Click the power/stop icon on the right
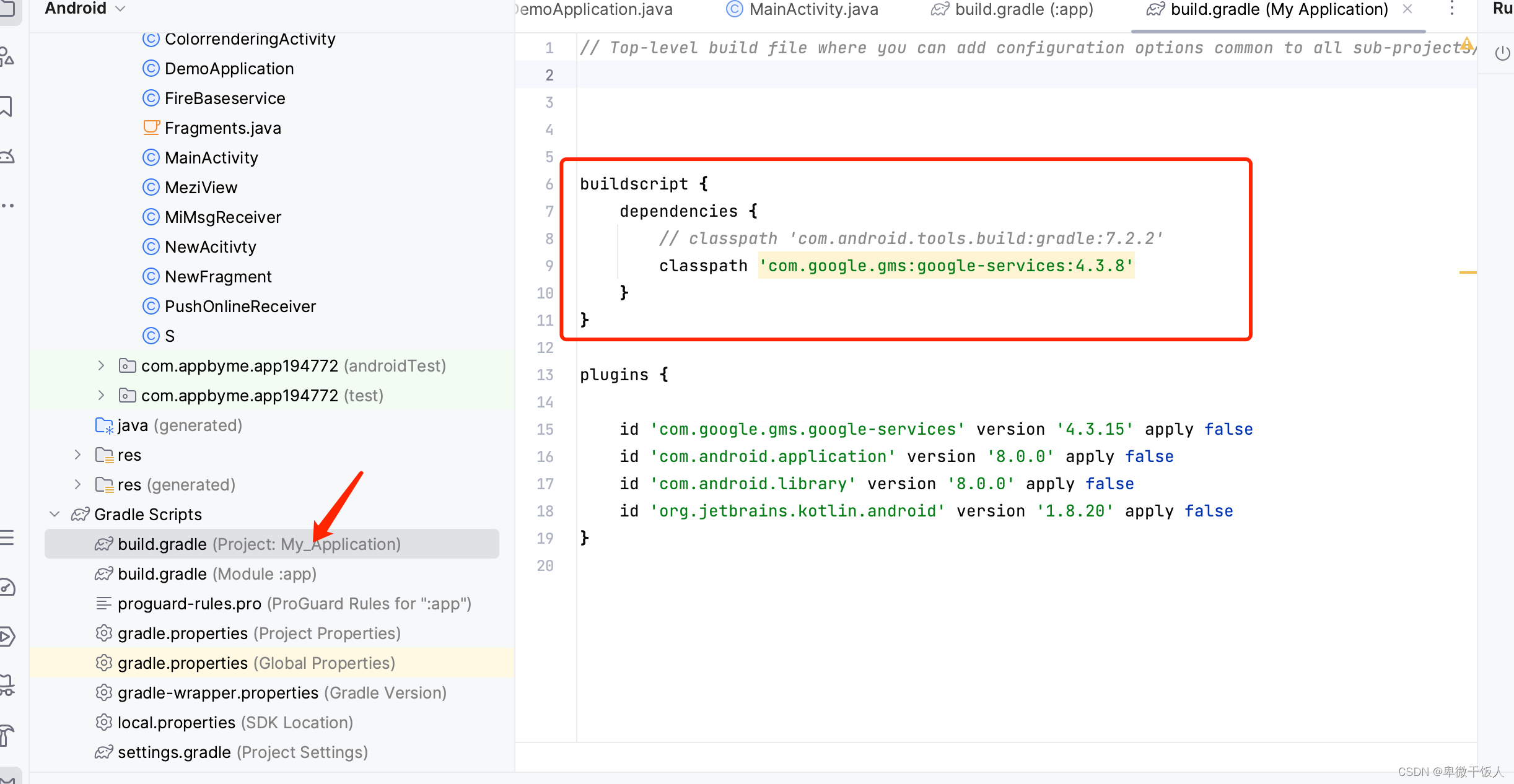 click(x=1502, y=53)
